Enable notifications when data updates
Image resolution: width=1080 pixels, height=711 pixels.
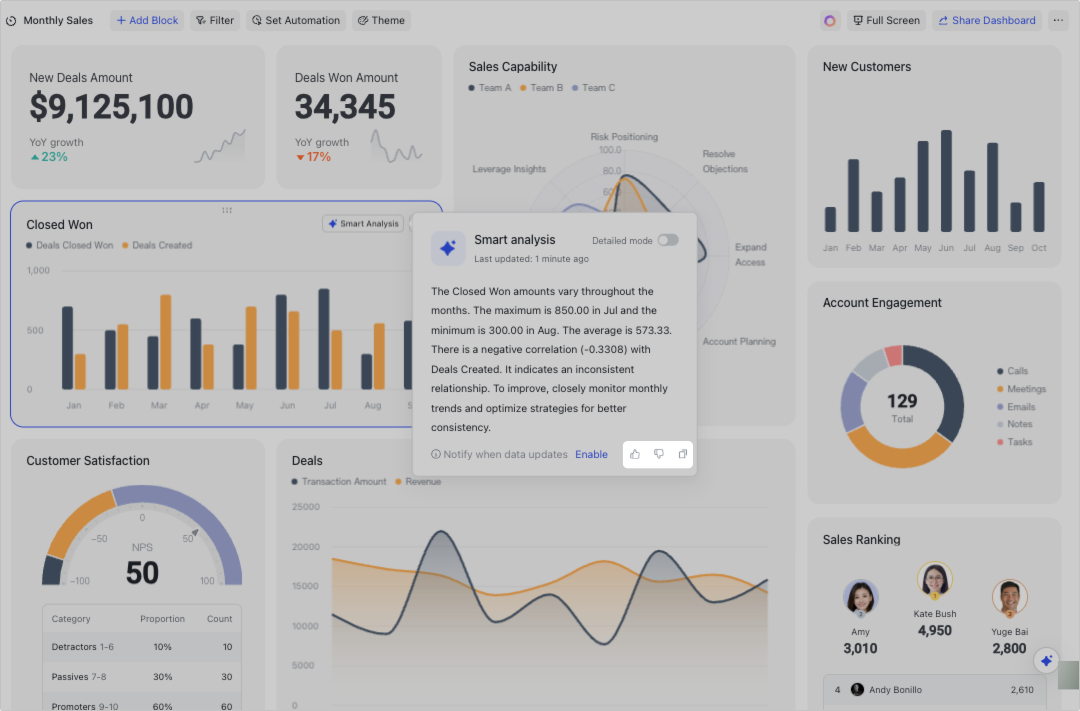pos(591,454)
